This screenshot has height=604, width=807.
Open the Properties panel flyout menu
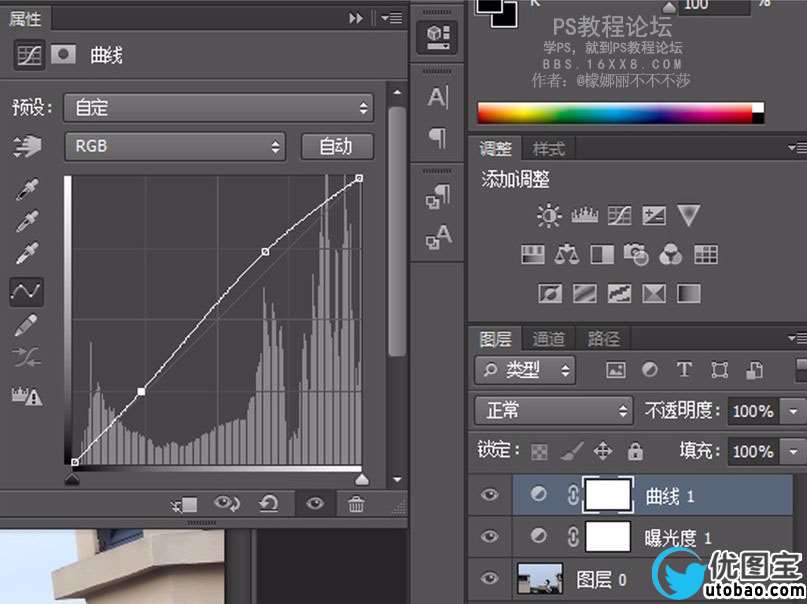(x=392, y=19)
